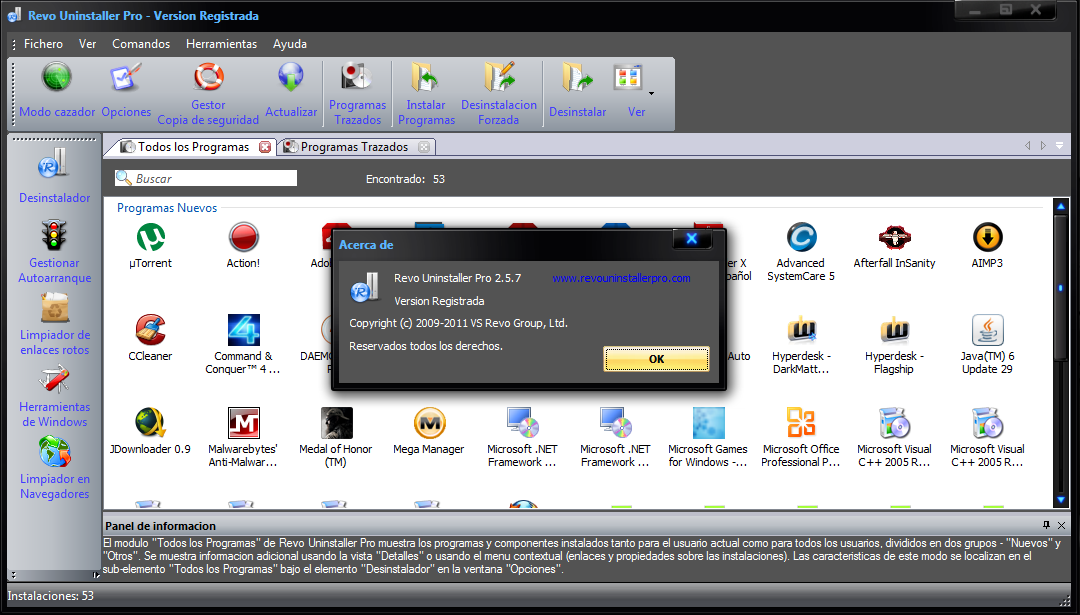Open Gestor Copia de seguridad

click(x=208, y=94)
